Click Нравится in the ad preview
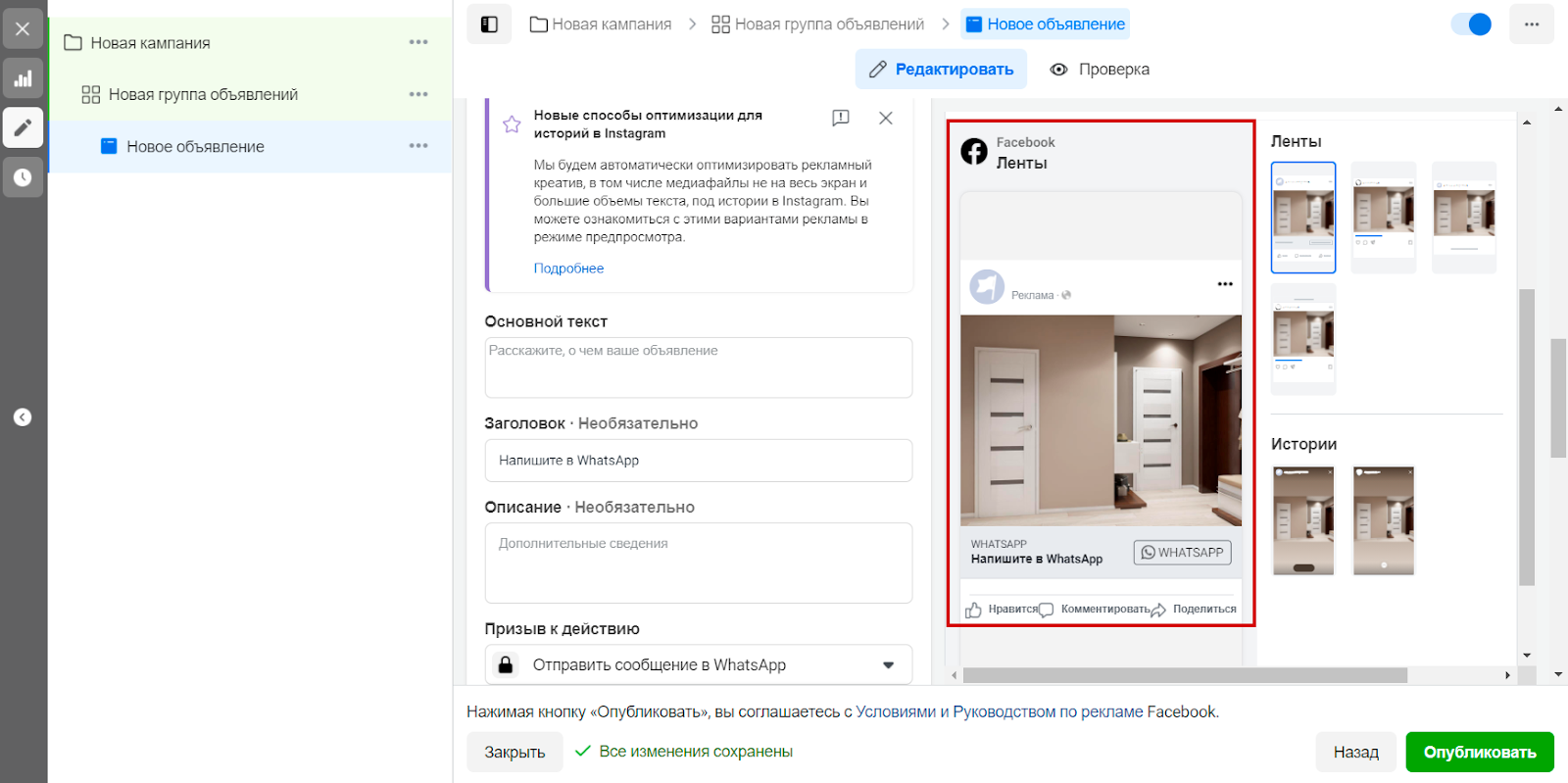The width and height of the screenshot is (1568, 783). pos(1002,610)
